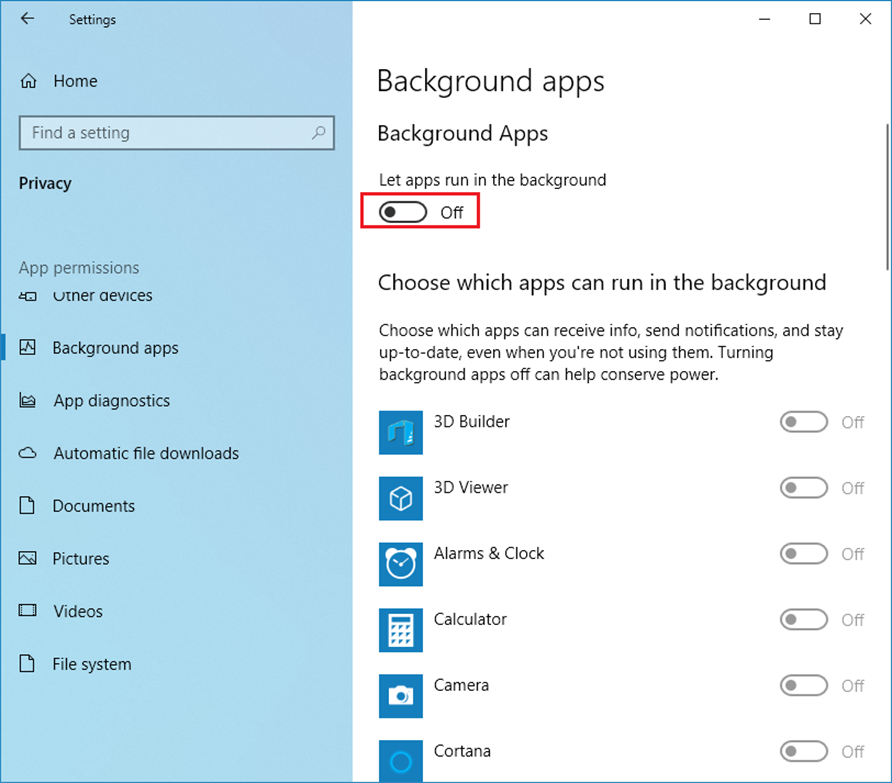Viewport: 892px width, 783px height.
Task: Open App diagnostics settings page
Action: 111,401
